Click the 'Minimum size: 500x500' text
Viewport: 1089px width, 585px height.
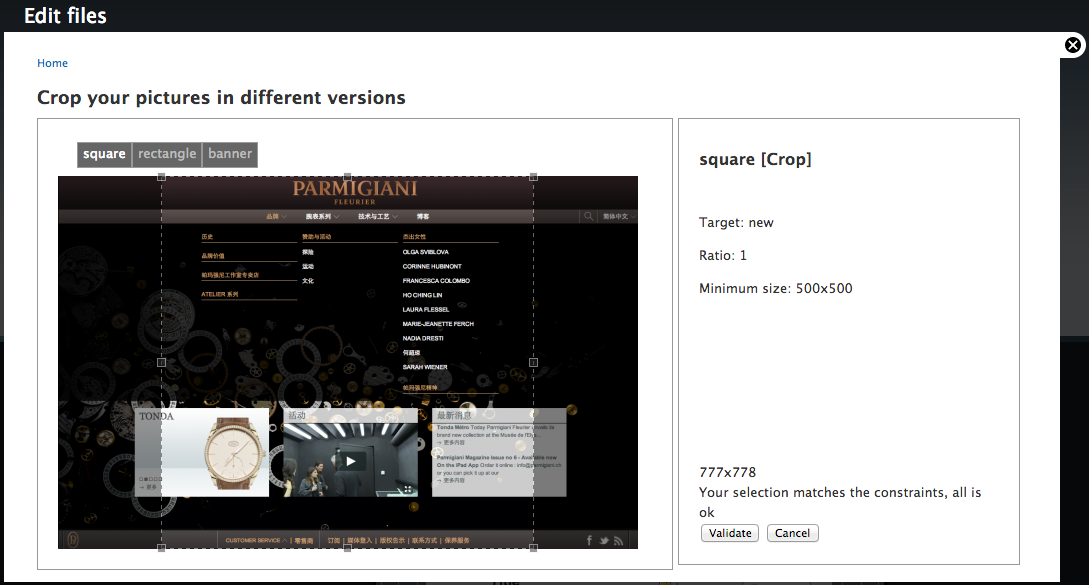point(776,288)
